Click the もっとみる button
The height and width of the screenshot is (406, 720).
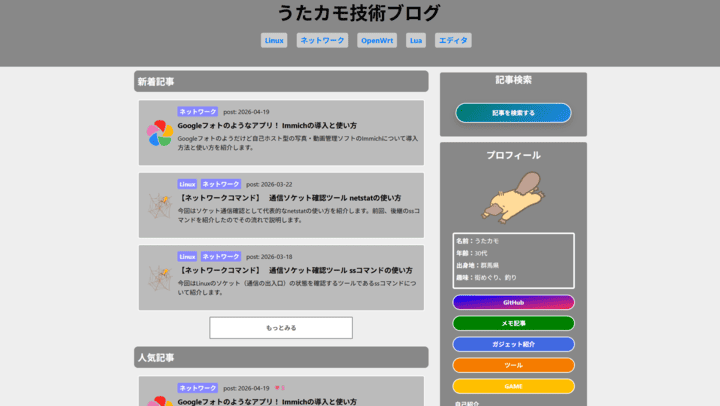281,328
